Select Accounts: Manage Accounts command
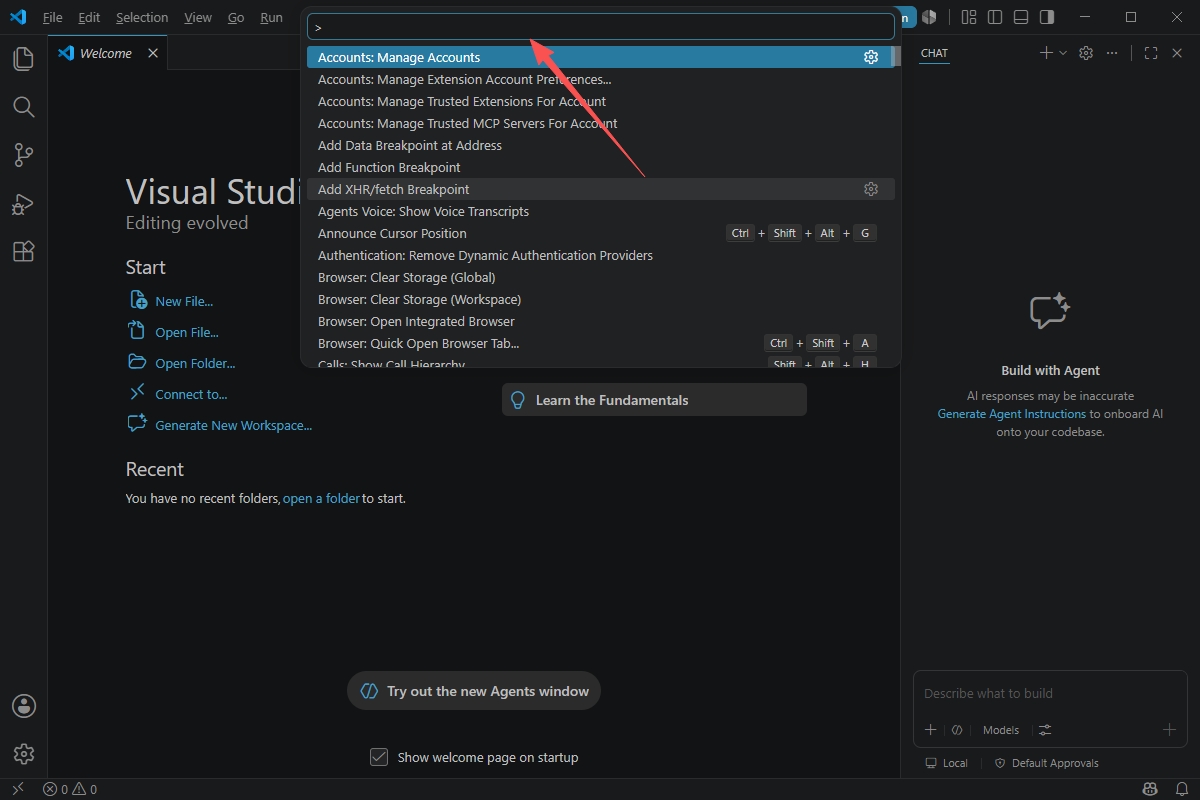 601,57
